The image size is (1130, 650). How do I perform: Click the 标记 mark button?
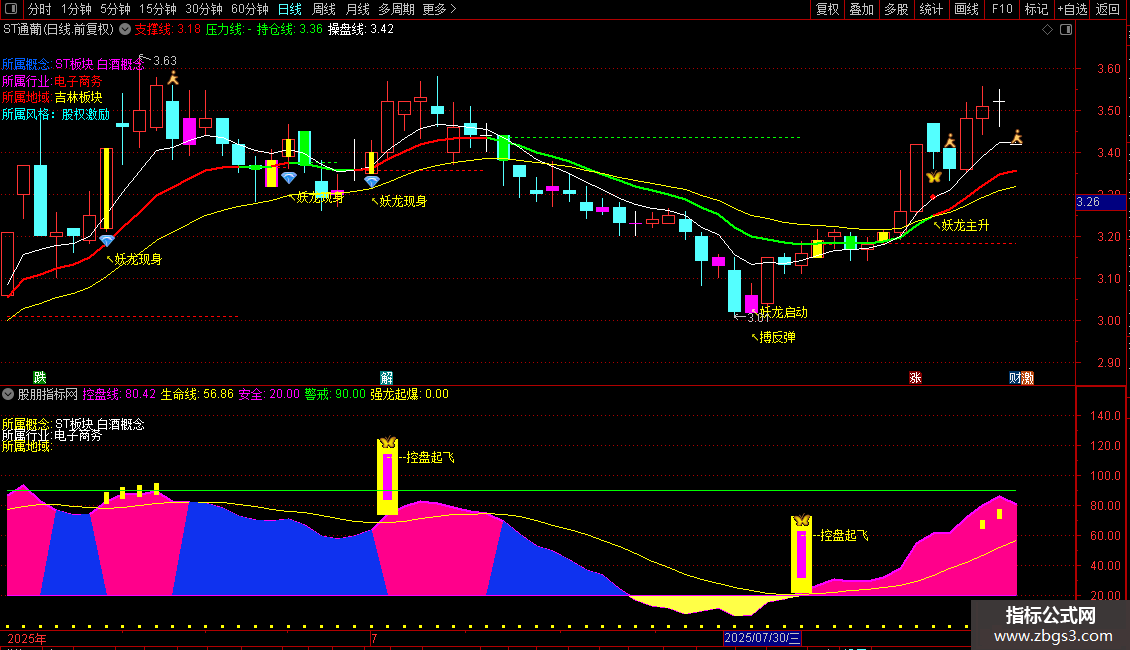point(1036,9)
